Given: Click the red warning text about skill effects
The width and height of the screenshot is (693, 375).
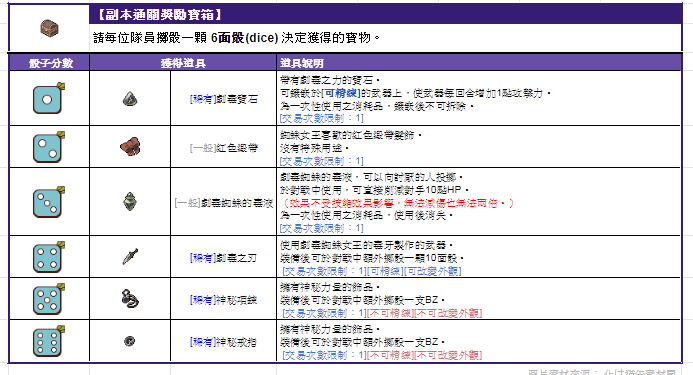Looking at the screenshot, I should [397, 203].
